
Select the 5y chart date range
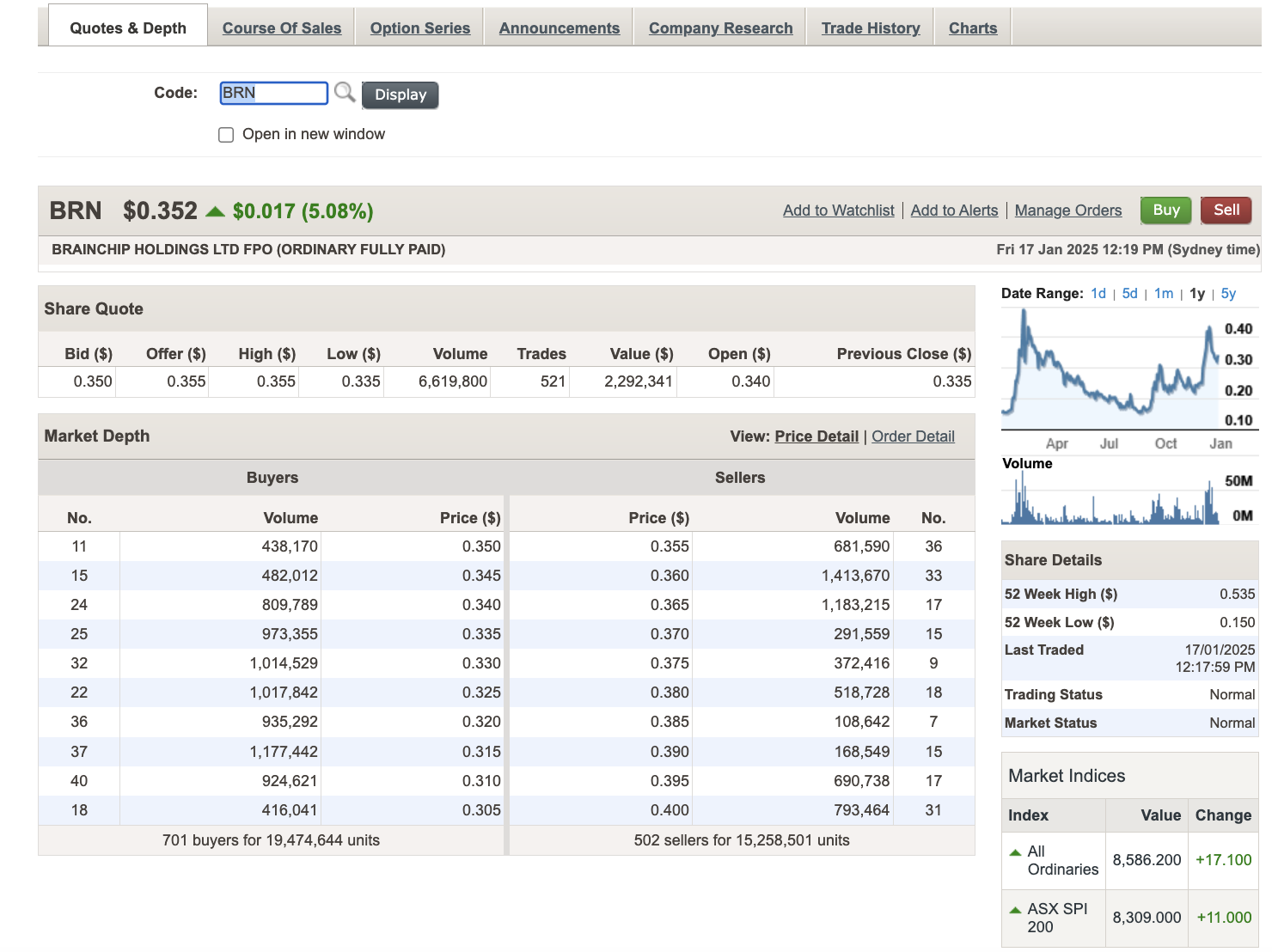coord(1228,294)
